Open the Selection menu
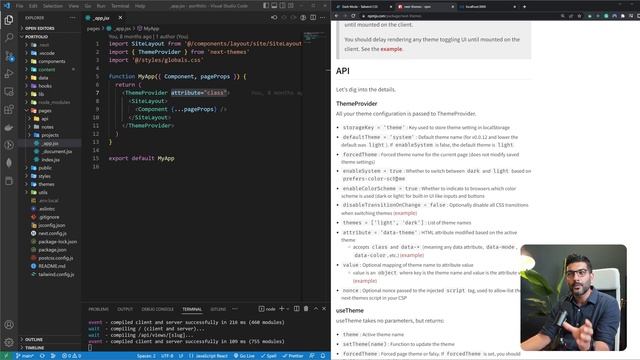This screenshot has width=640, height=360. tap(53, 6)
